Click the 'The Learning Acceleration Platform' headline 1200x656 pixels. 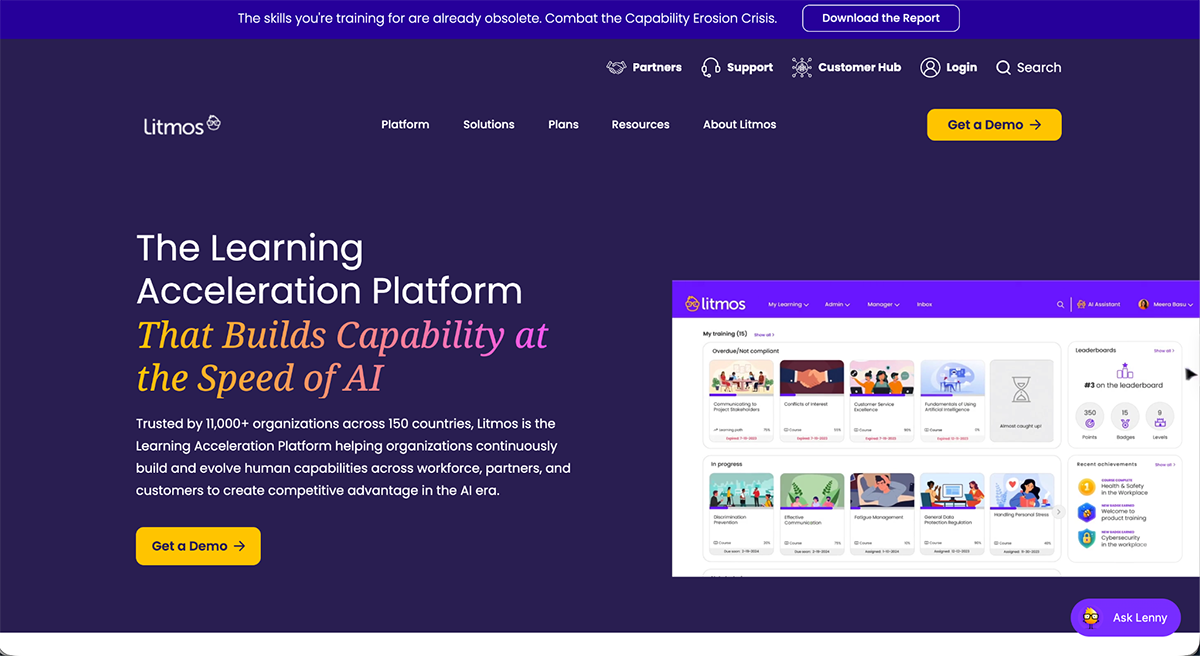coord(329,269)
